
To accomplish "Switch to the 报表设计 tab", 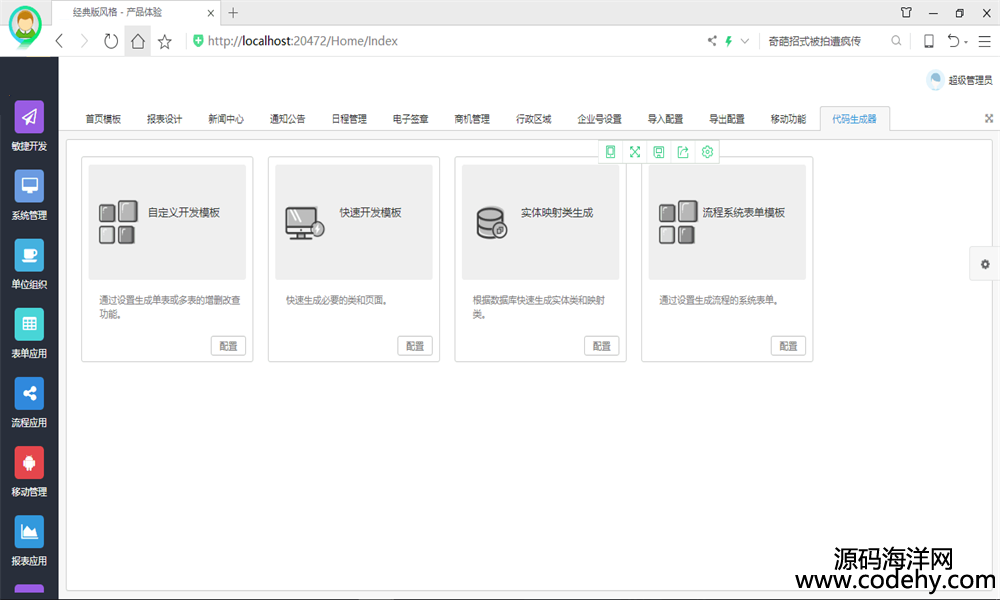I will pyautogui.click(x=164, y=119).
